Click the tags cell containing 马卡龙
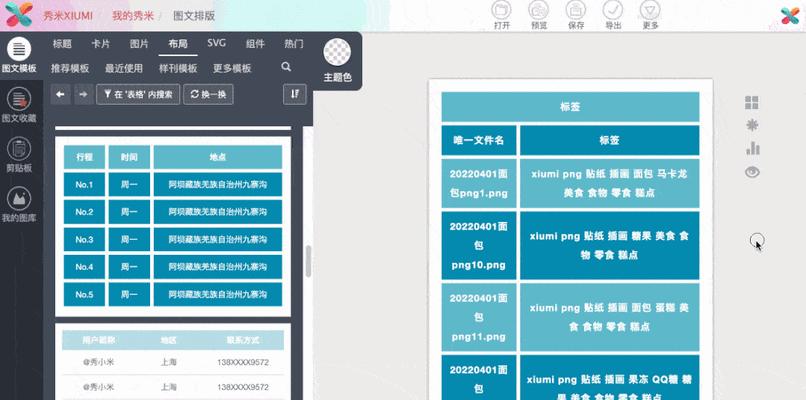The height and width of the screenshot is (400, 806). tap(609, 184)
